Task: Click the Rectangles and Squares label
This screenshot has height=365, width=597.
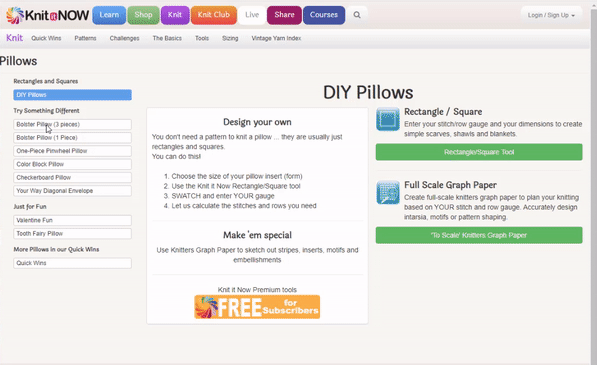Action: pos(46,81)
